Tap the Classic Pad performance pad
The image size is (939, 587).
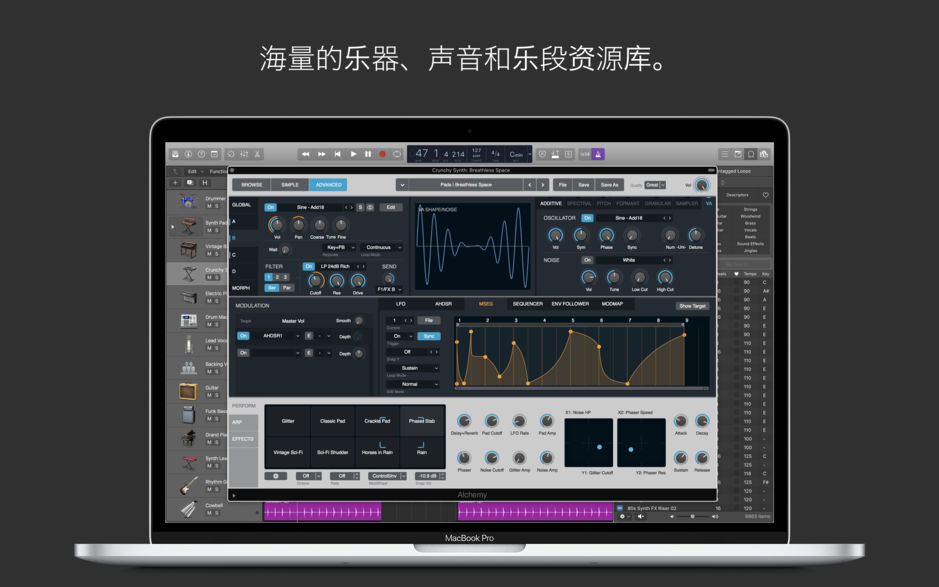coord(332,421)
